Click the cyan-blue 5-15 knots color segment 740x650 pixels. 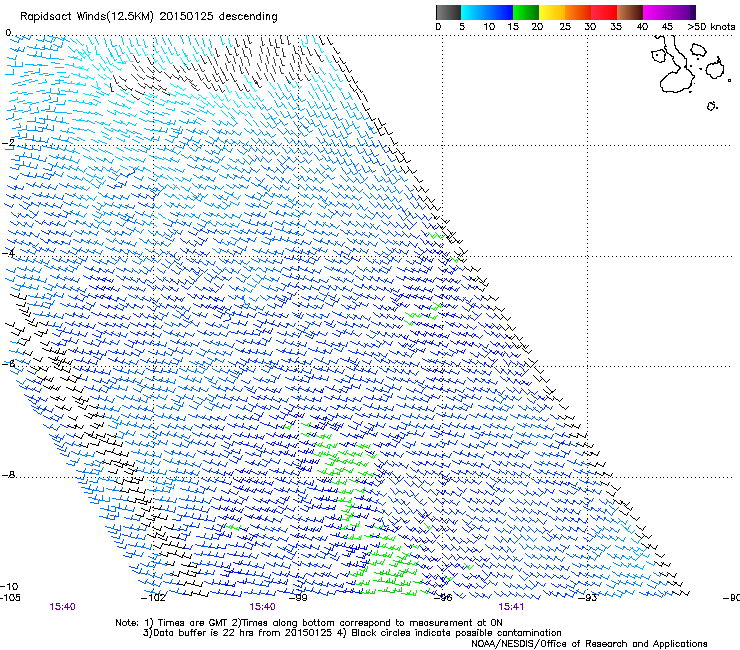[487, 12]
